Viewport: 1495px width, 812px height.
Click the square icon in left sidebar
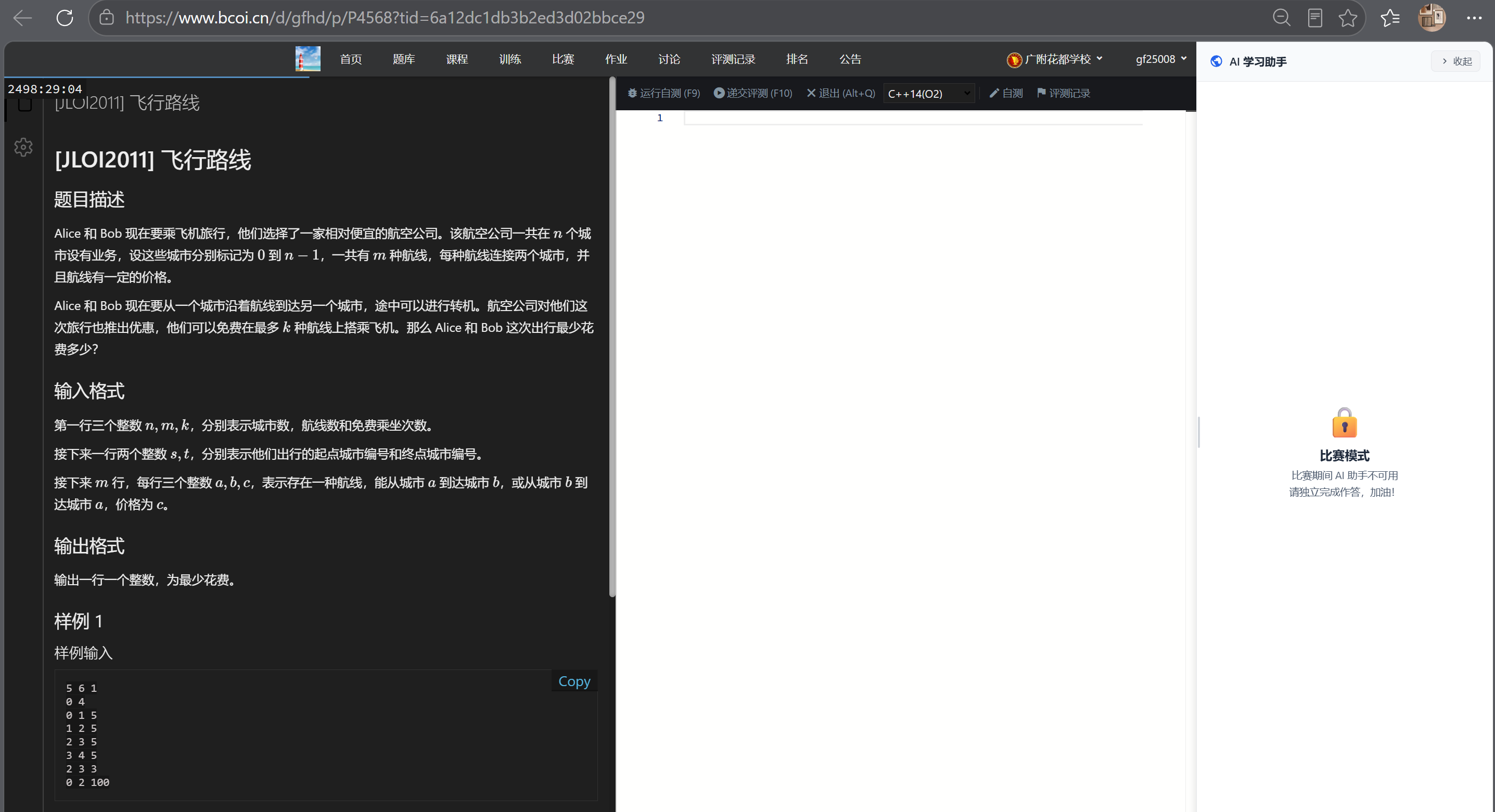pyautogui.click(x=24, y=105)
